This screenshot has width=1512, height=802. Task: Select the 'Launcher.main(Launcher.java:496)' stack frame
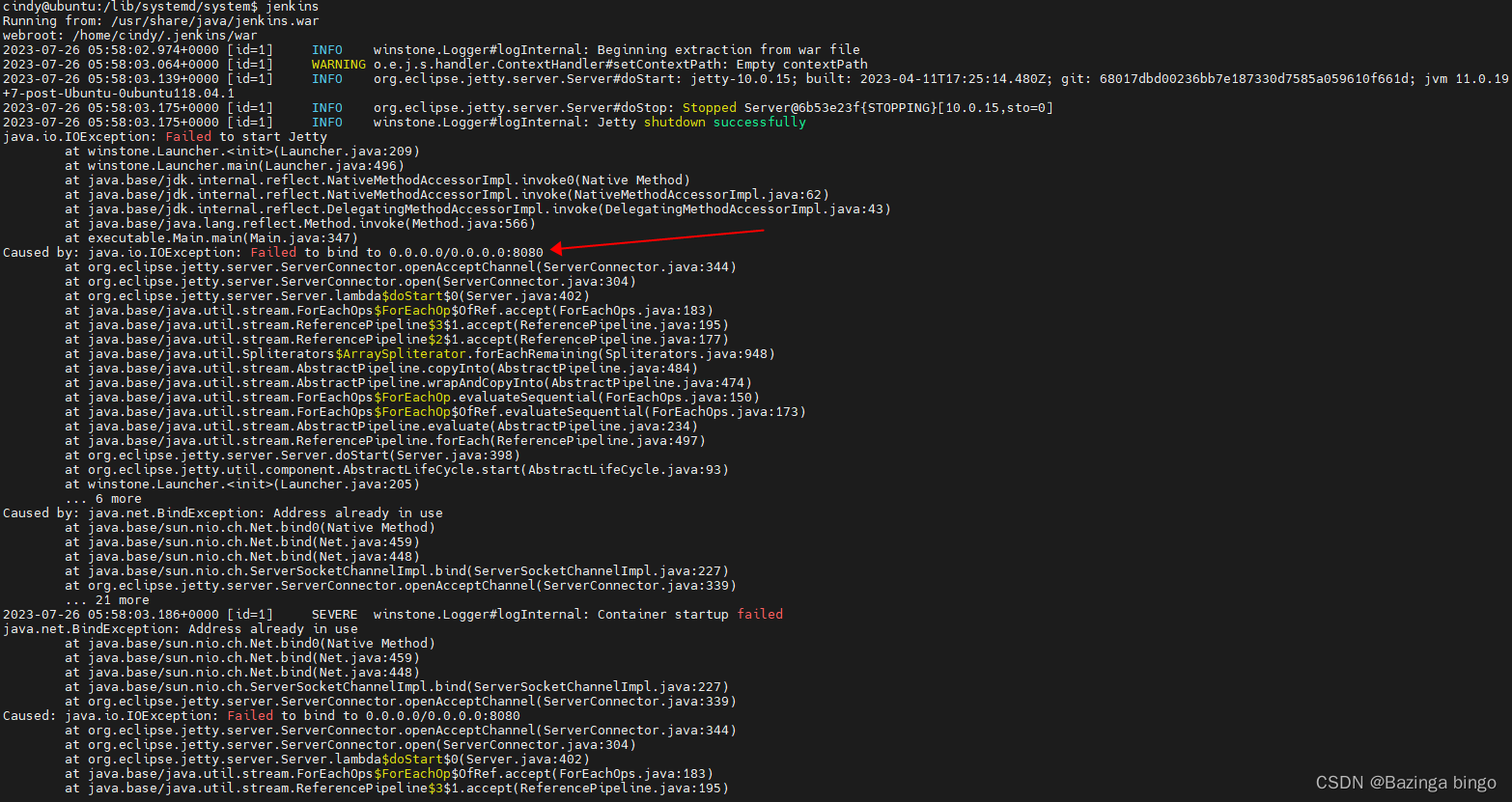pyautogui.click(x=235, y=166)
